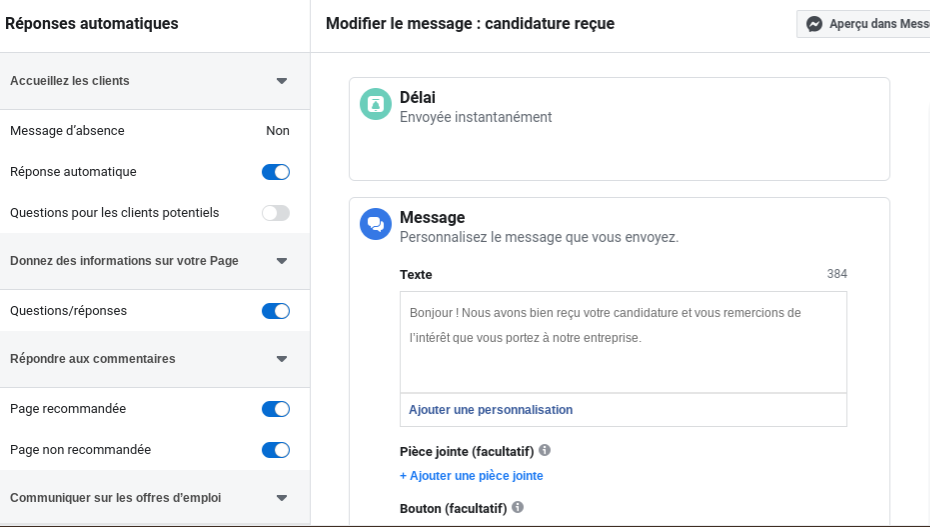The height and width of the screenshot is (527, 930).
Task: Toggle Réponse automatique switch off
Action: coord(276,172)
